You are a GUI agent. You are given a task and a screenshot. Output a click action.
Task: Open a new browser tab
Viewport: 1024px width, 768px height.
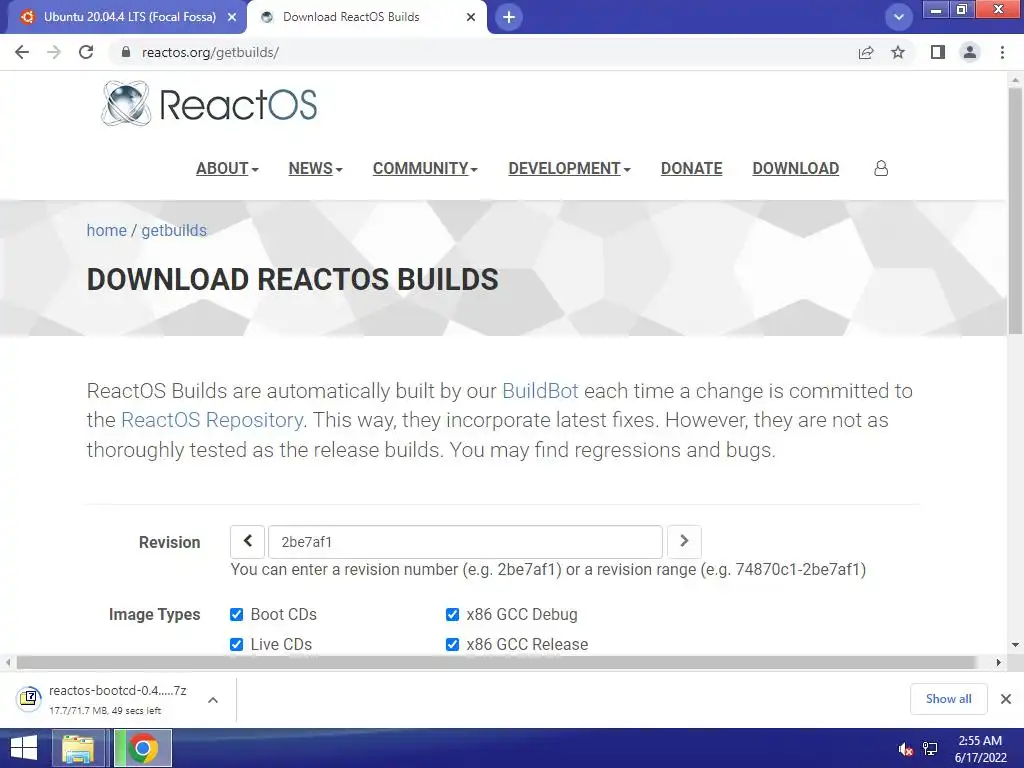[x=509, y=17]
